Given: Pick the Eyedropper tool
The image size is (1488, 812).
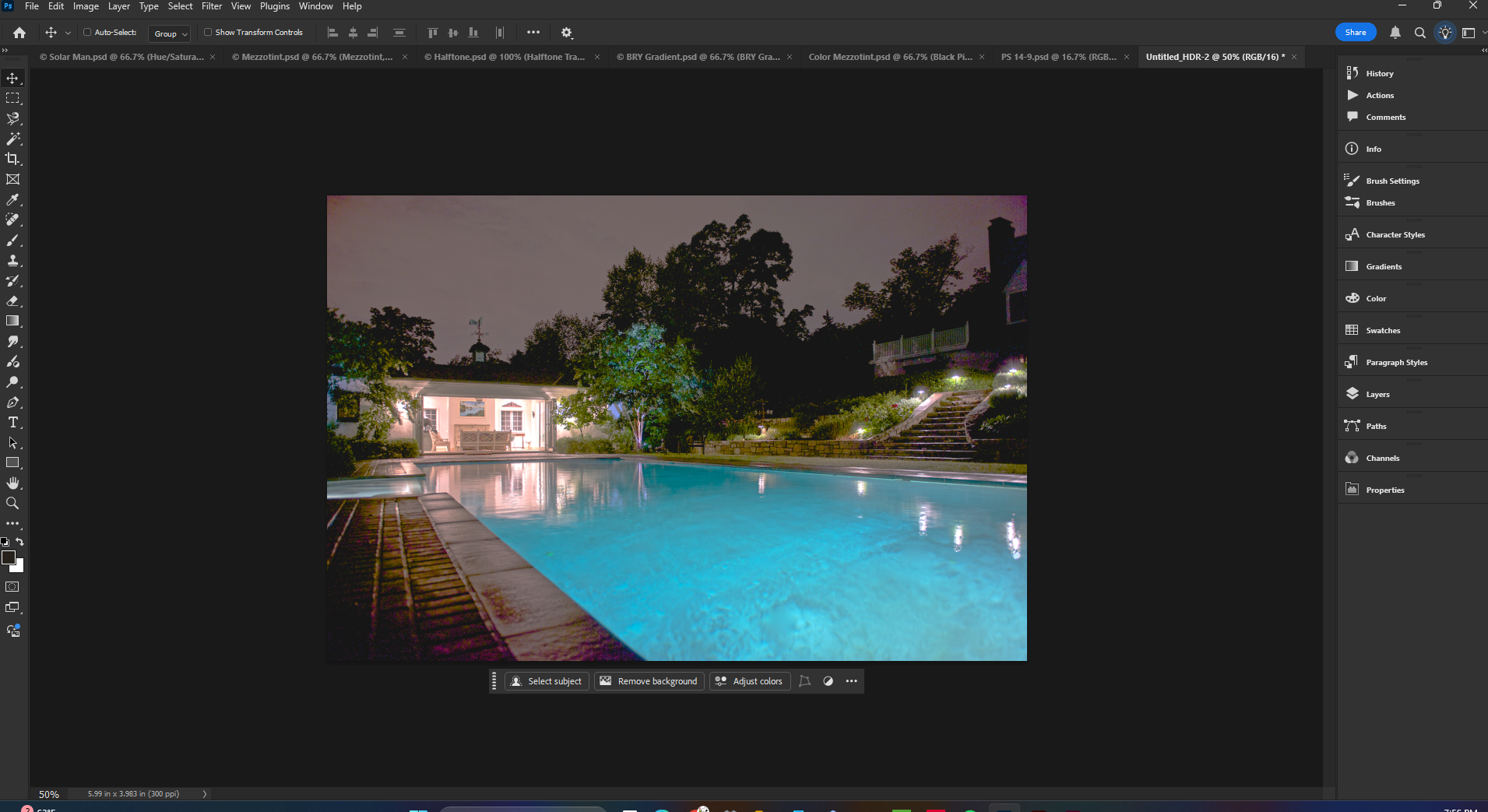Looking at the screenshot, I should coord(12,199).
